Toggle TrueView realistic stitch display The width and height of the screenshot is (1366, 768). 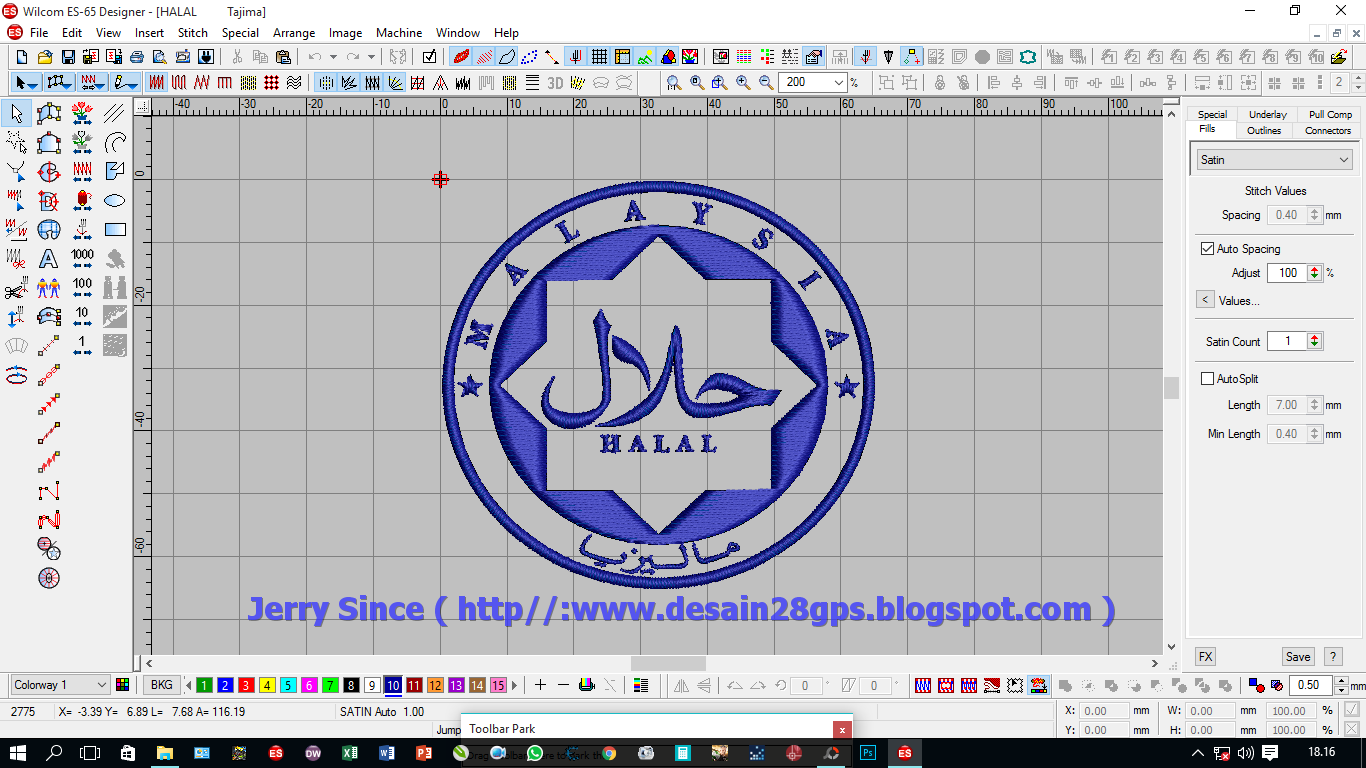click(x=462, y=57)
